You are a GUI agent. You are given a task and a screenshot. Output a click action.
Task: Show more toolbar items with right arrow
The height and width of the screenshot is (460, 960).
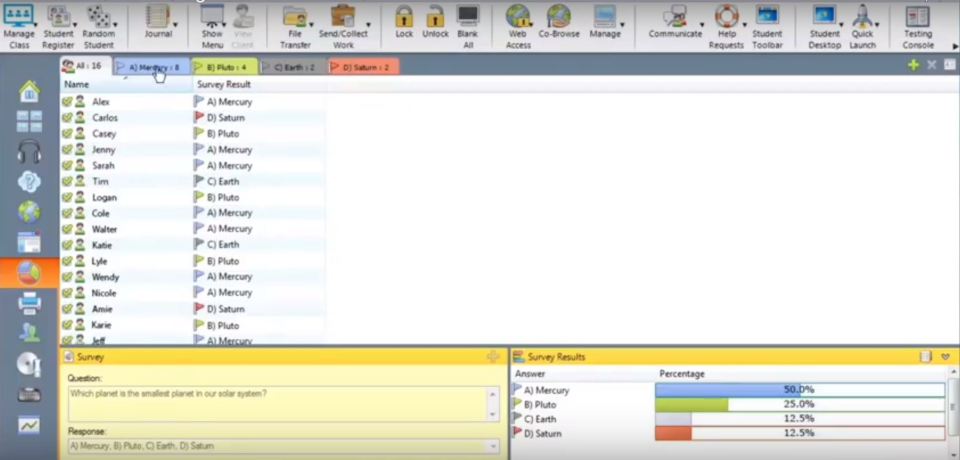(x=955, y=47)
